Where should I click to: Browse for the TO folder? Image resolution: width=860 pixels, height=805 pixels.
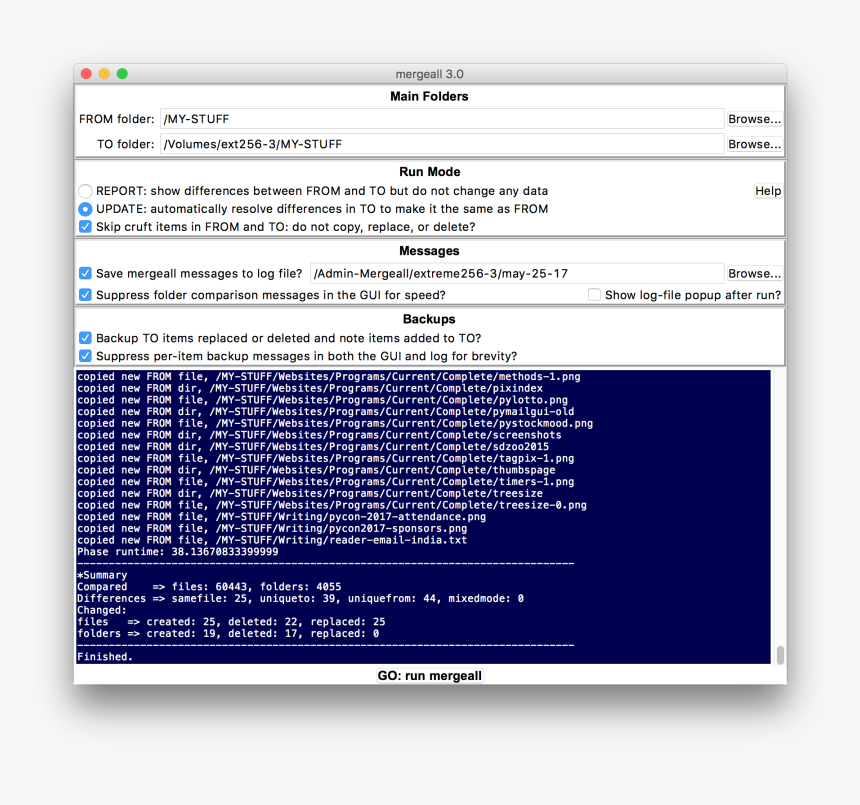pos(754,144)
